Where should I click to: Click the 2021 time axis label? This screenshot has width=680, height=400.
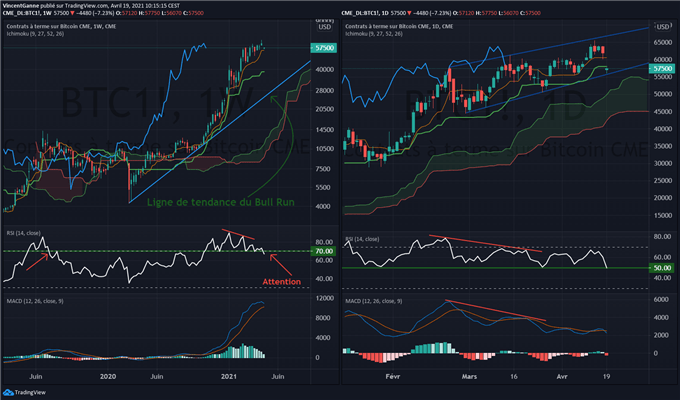tap(229, 376)
